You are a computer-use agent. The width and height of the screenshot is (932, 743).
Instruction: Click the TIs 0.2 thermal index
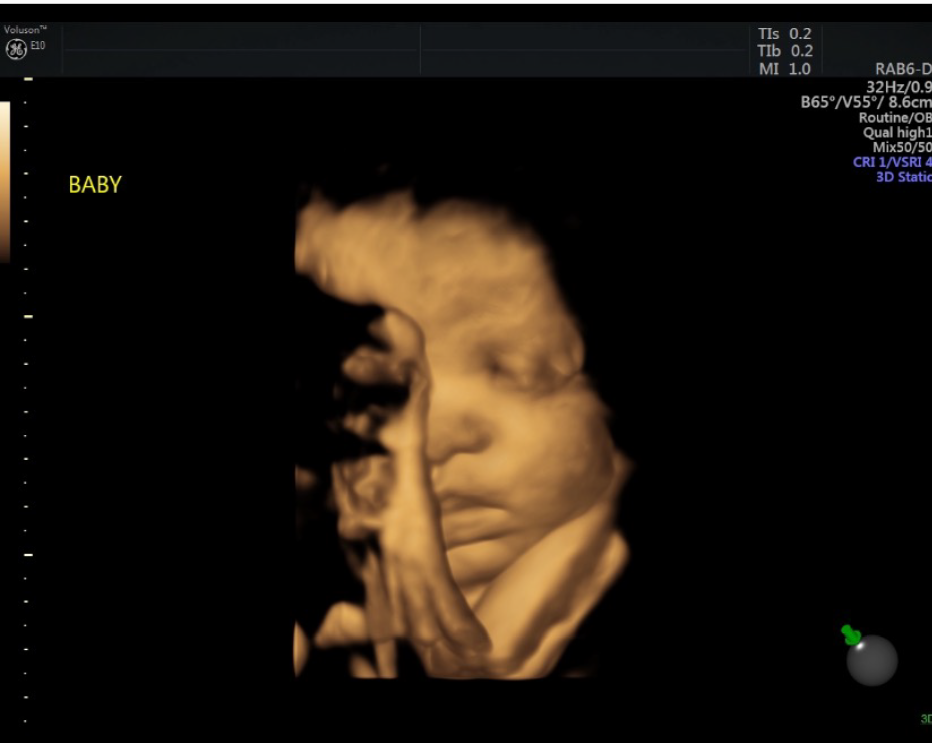[x=785, y=34]
